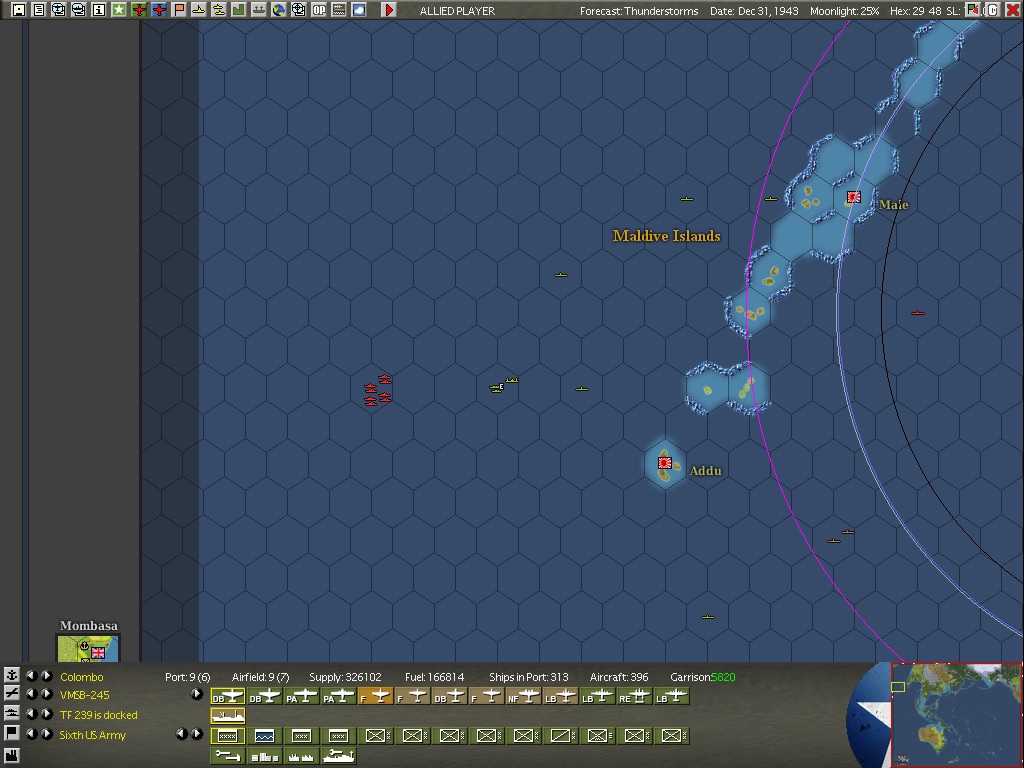Viewport: 1024px width, 768px height.
Task: Click the red X exit button
Action: [1012, 10]
